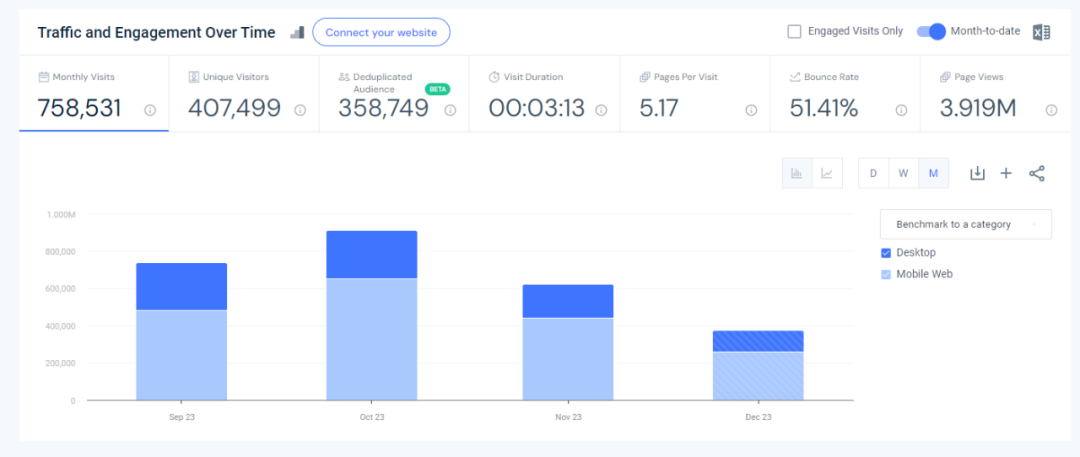The height and width of the screenshot is (457, 1080).
Task: Click the Oct 23 axis label
Action: pos(372,417)
